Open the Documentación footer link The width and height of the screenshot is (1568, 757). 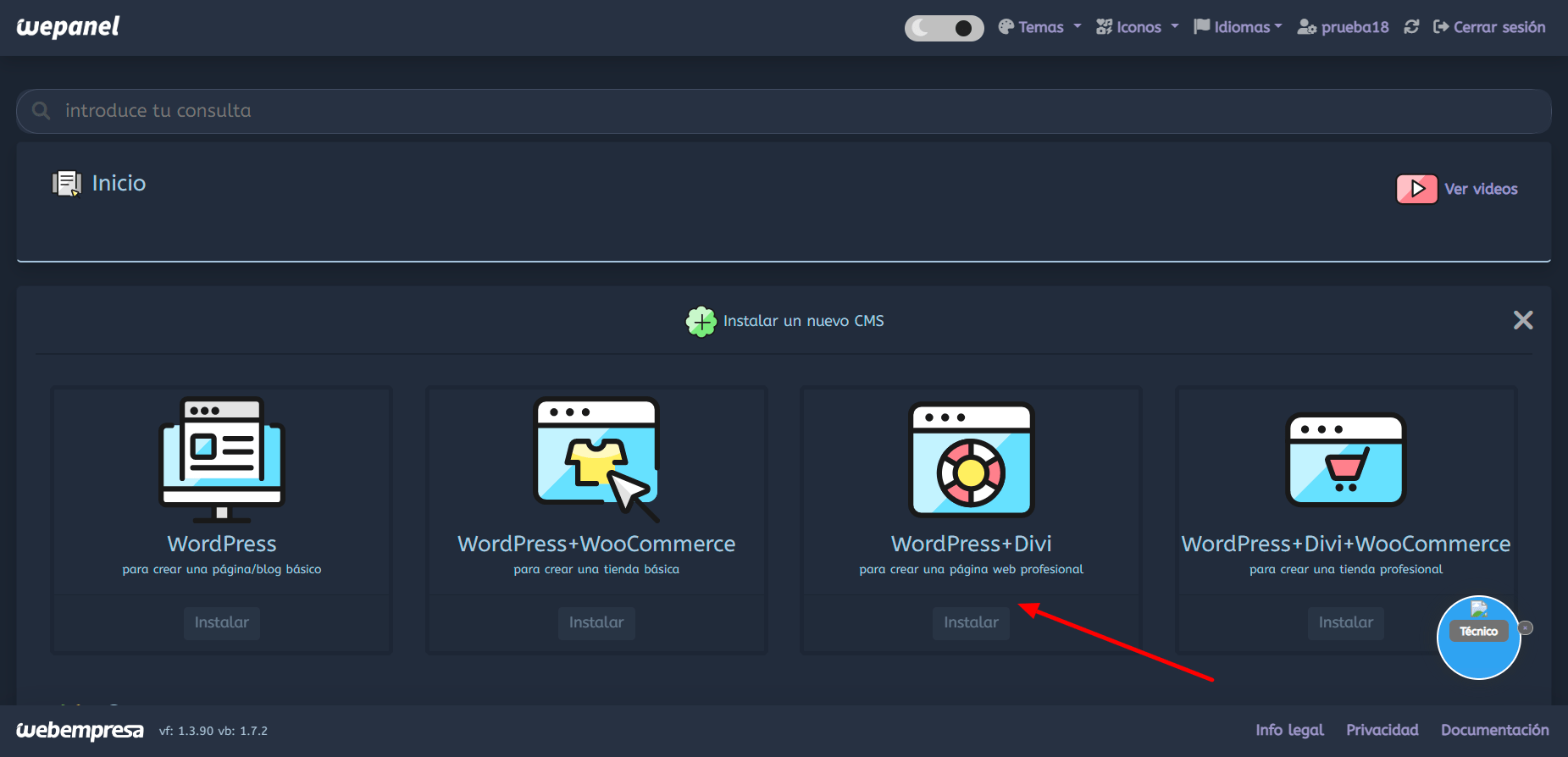(1495, 730)
